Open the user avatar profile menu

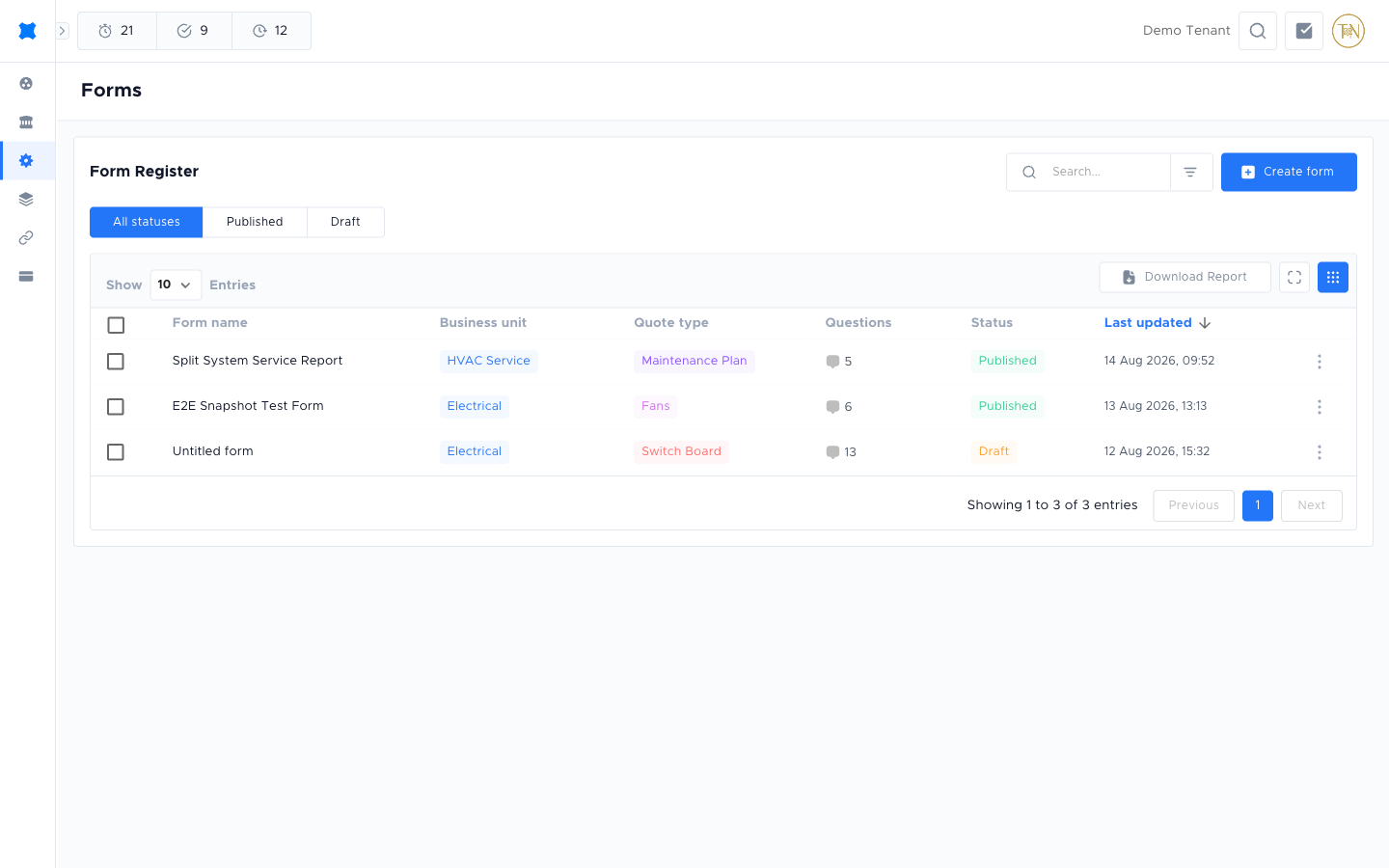1348,31
